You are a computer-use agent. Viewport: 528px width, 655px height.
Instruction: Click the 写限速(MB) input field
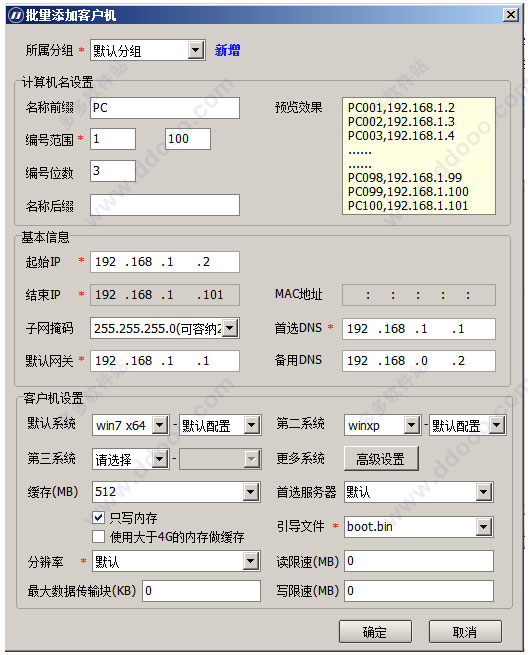tap(419, 591)
